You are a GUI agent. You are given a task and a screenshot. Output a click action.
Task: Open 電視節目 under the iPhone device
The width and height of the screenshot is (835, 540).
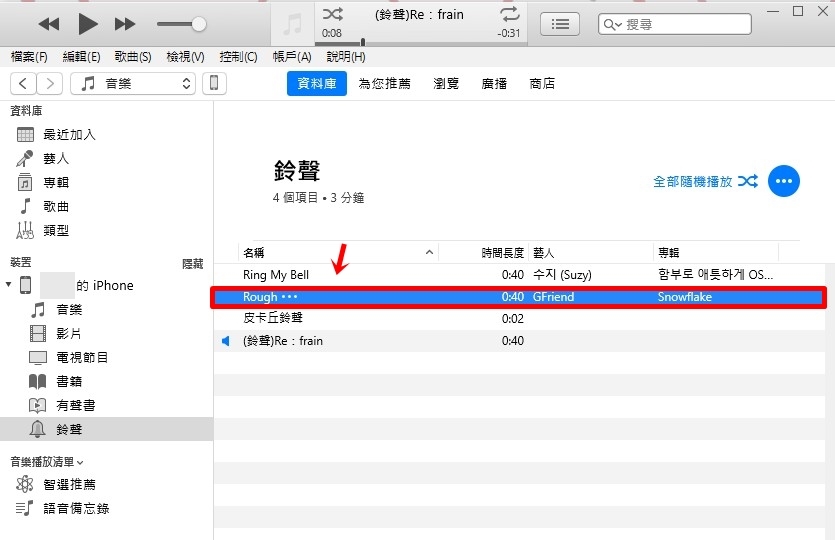click(82, 357)
